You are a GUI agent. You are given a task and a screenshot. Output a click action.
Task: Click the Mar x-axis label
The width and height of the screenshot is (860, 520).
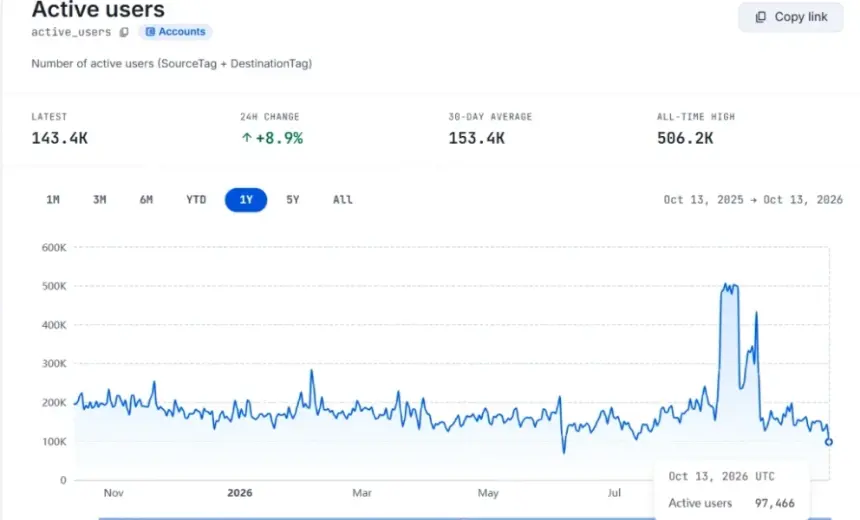tap(362, 493)
